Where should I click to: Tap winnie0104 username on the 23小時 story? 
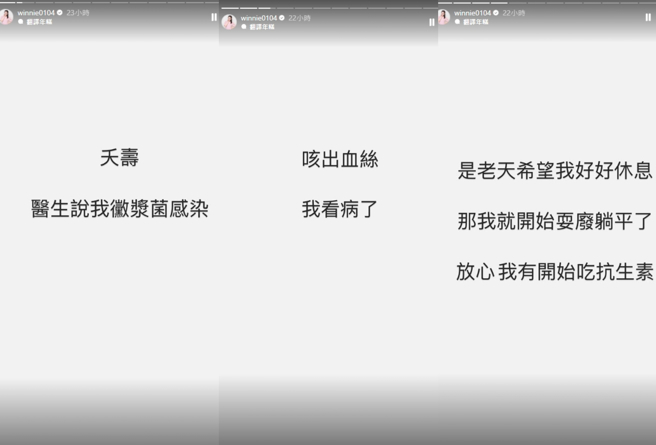click(x=36, y=13)
